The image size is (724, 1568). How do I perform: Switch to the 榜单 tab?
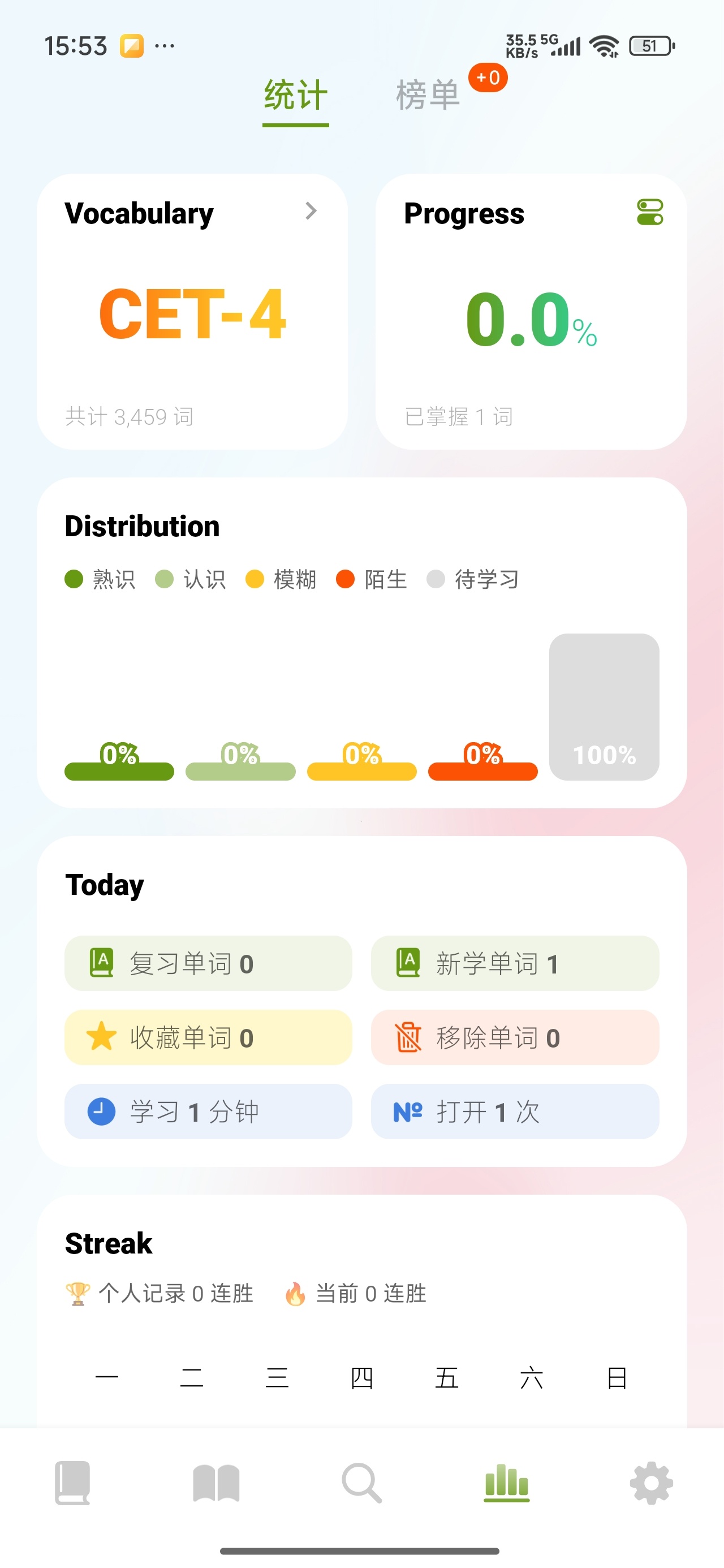428,96
